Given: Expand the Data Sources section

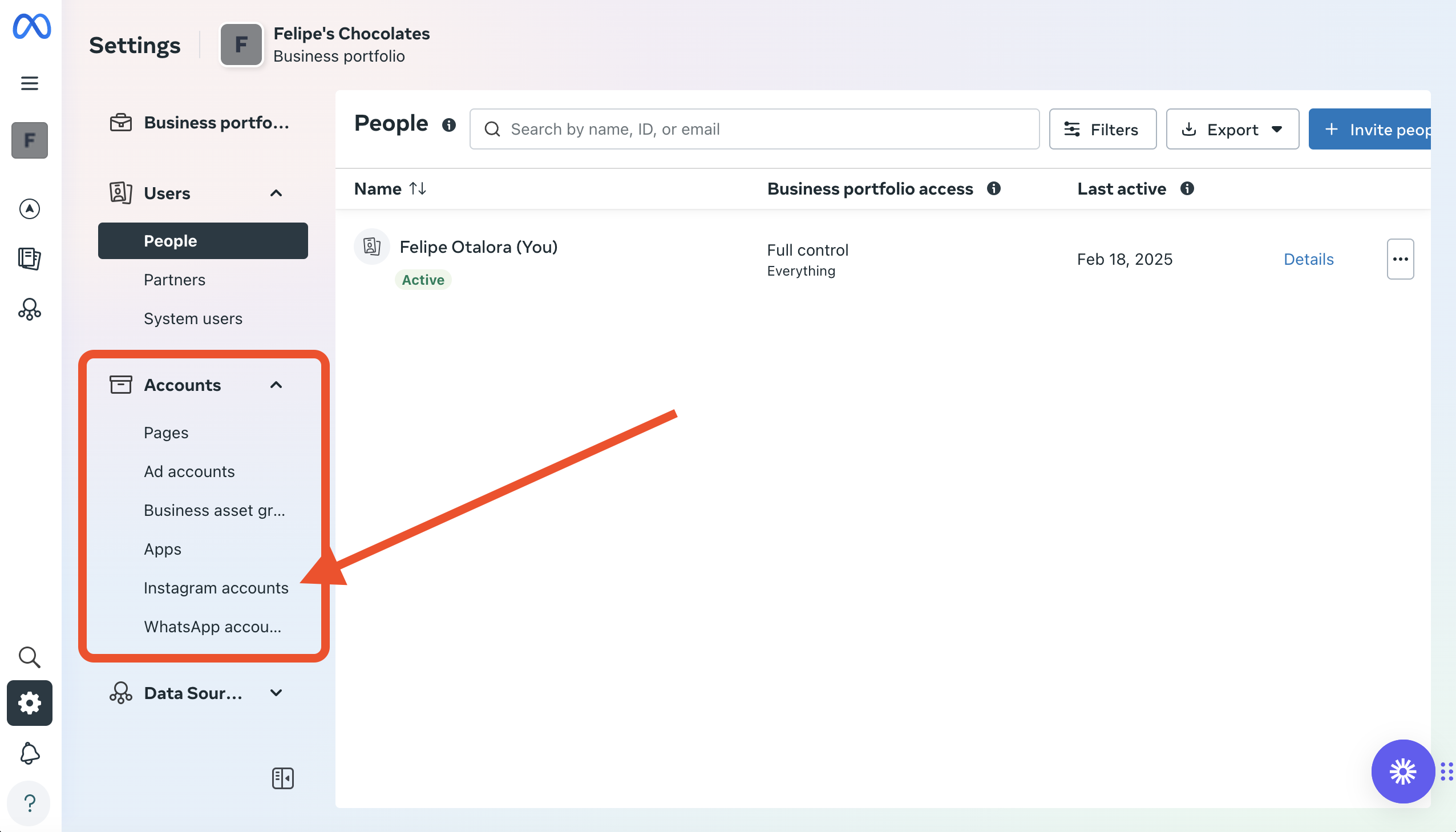Looking at the screenshot, I should point(276,693).
